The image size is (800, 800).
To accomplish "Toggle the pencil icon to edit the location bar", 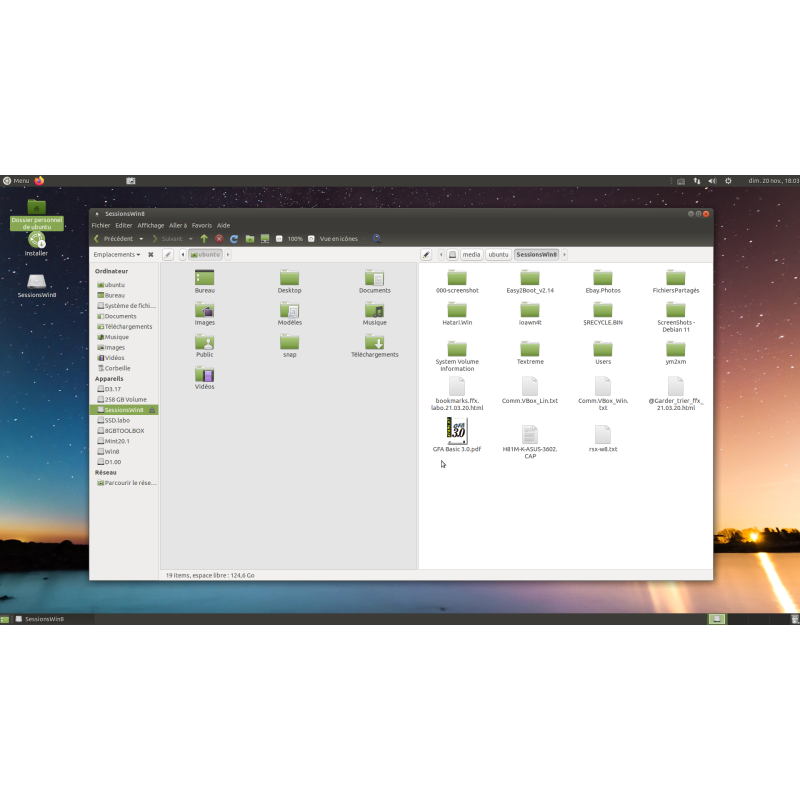I will 168,254.
